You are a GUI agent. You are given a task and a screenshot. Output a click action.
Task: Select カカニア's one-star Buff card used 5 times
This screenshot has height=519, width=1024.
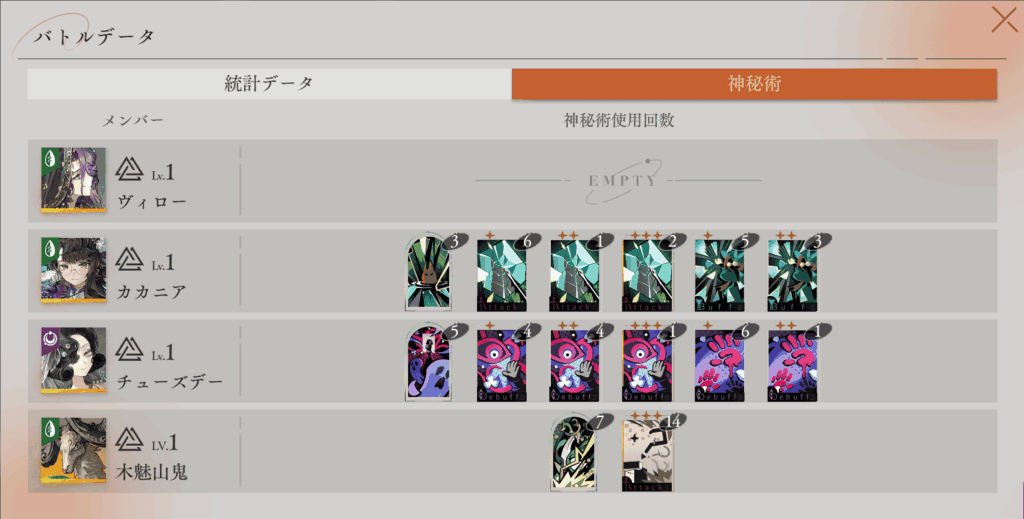[x=720, y=271]
